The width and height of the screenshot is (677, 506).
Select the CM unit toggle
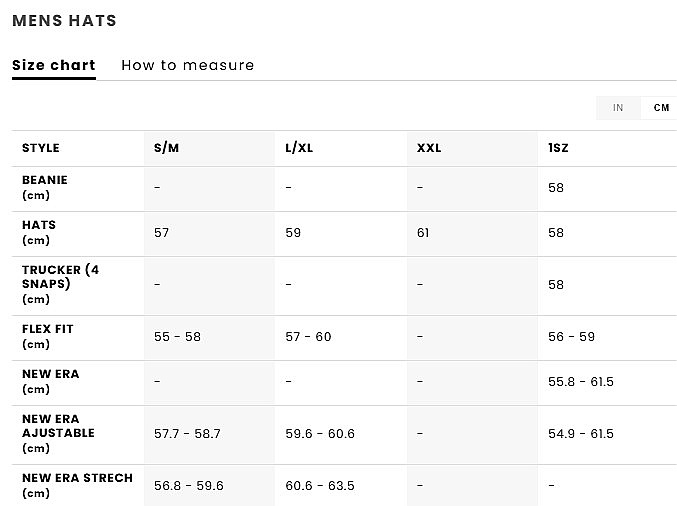pyautogui.click(x=661, y=108)
